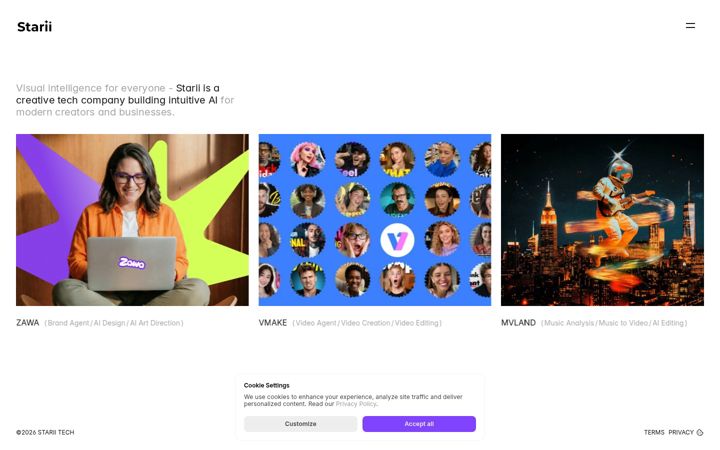Image resolution: width=720 pixels, height=450 pixels.
Task: Accept all cookies
Action: (x=419, y=424)
